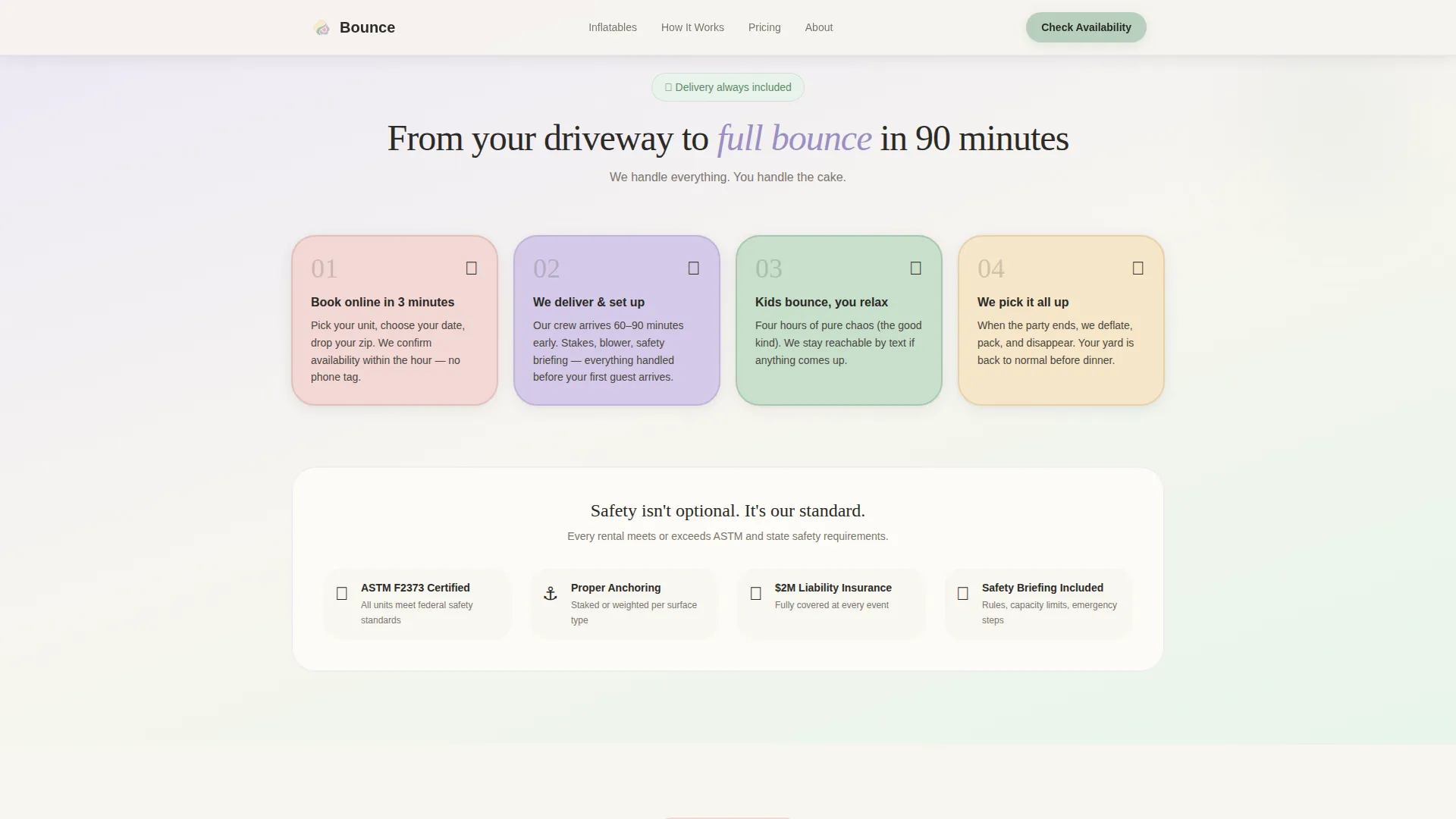
Task: Click step number 02
Action: (546, 268)
